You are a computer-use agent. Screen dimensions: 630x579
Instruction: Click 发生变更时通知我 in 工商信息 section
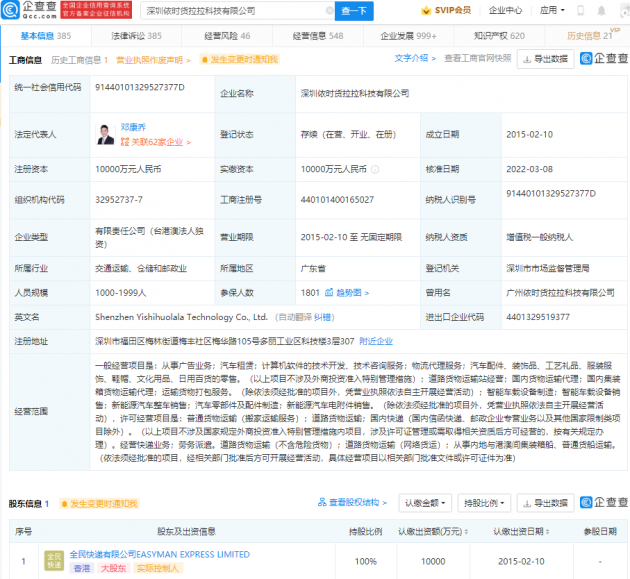(x=240, y=60)
